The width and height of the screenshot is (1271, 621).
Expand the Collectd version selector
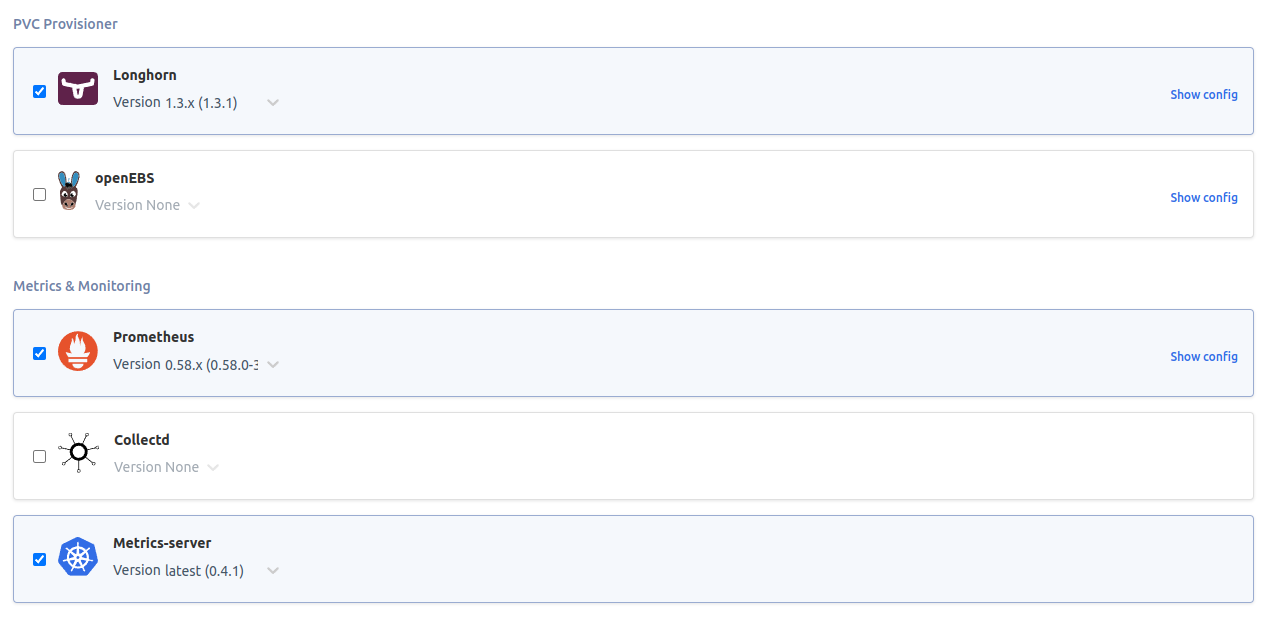pyautogui.click(x=212, y=467)
